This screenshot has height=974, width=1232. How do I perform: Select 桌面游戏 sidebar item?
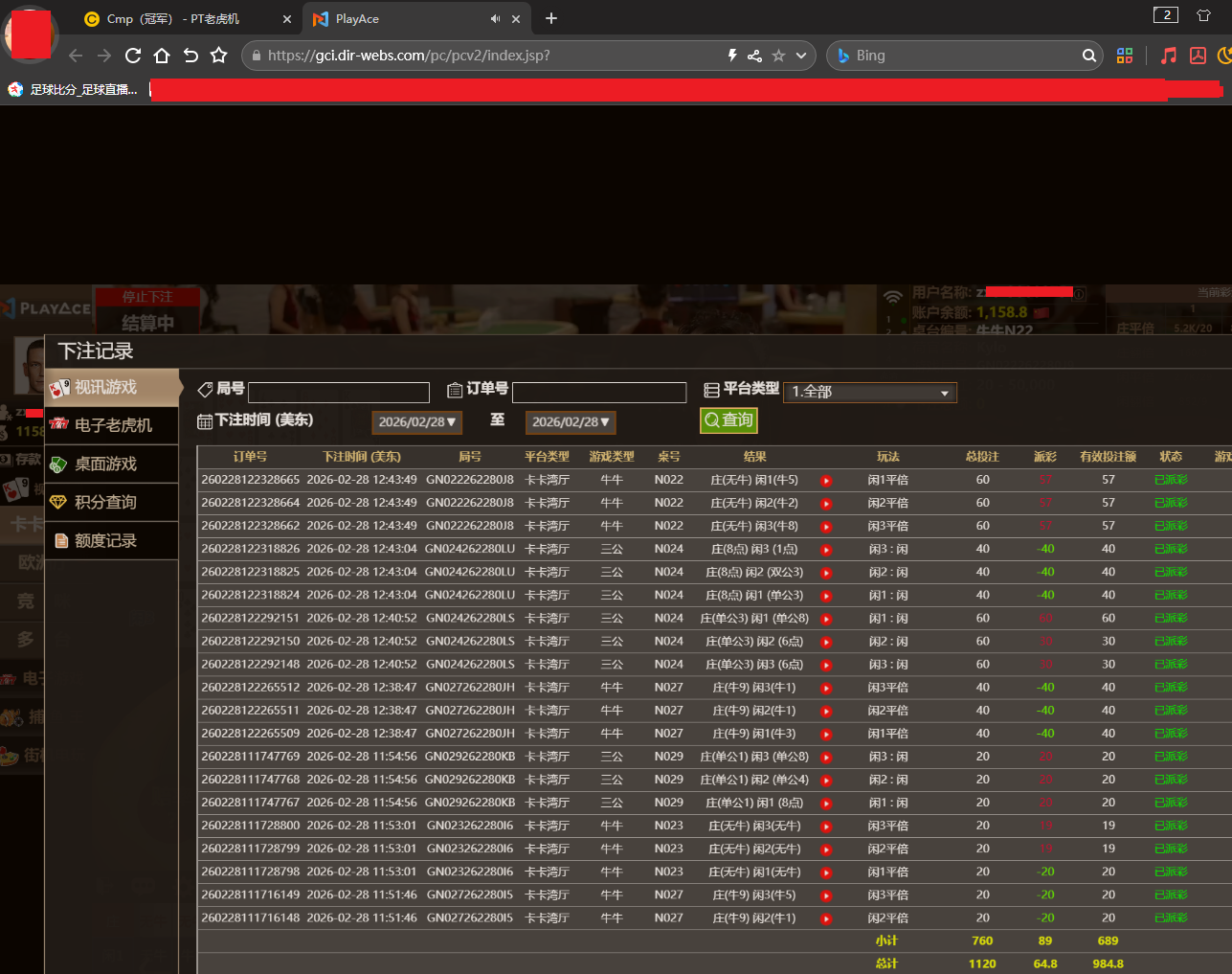point(105,464)
